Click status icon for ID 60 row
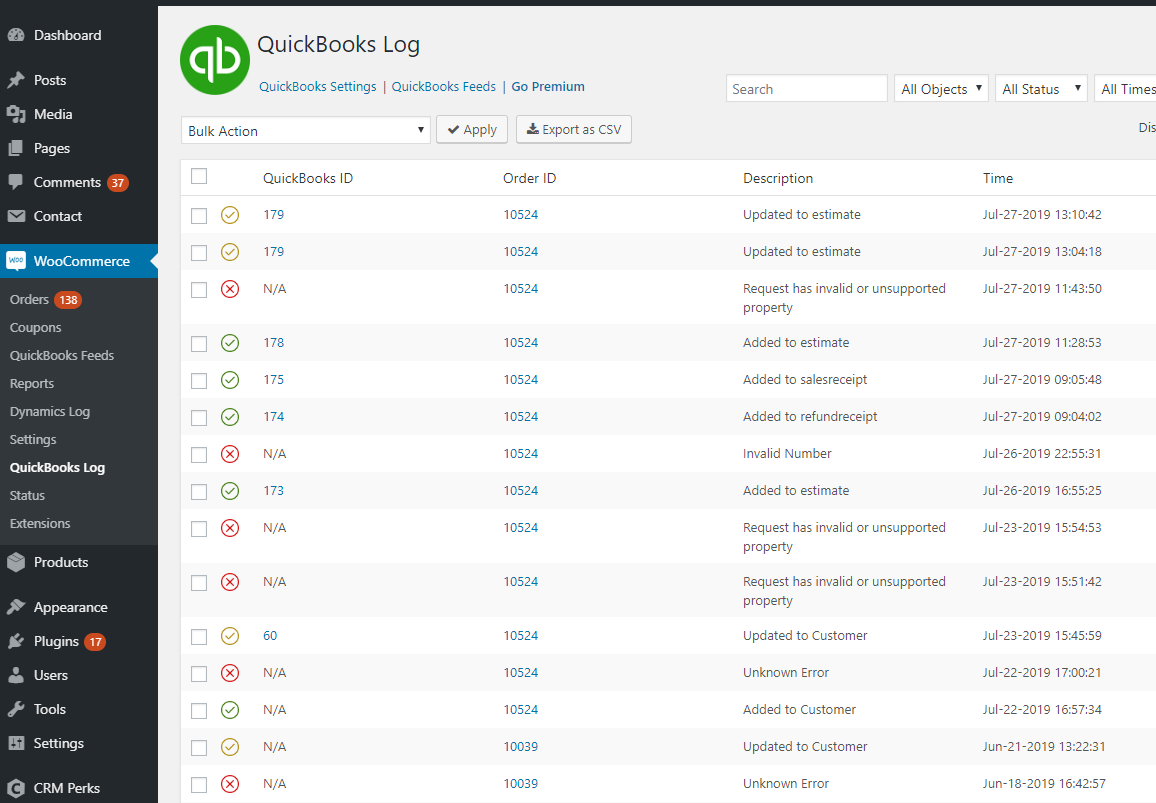Image resolution: width=1156 pixels, height=803 pixels. (230, 636)
